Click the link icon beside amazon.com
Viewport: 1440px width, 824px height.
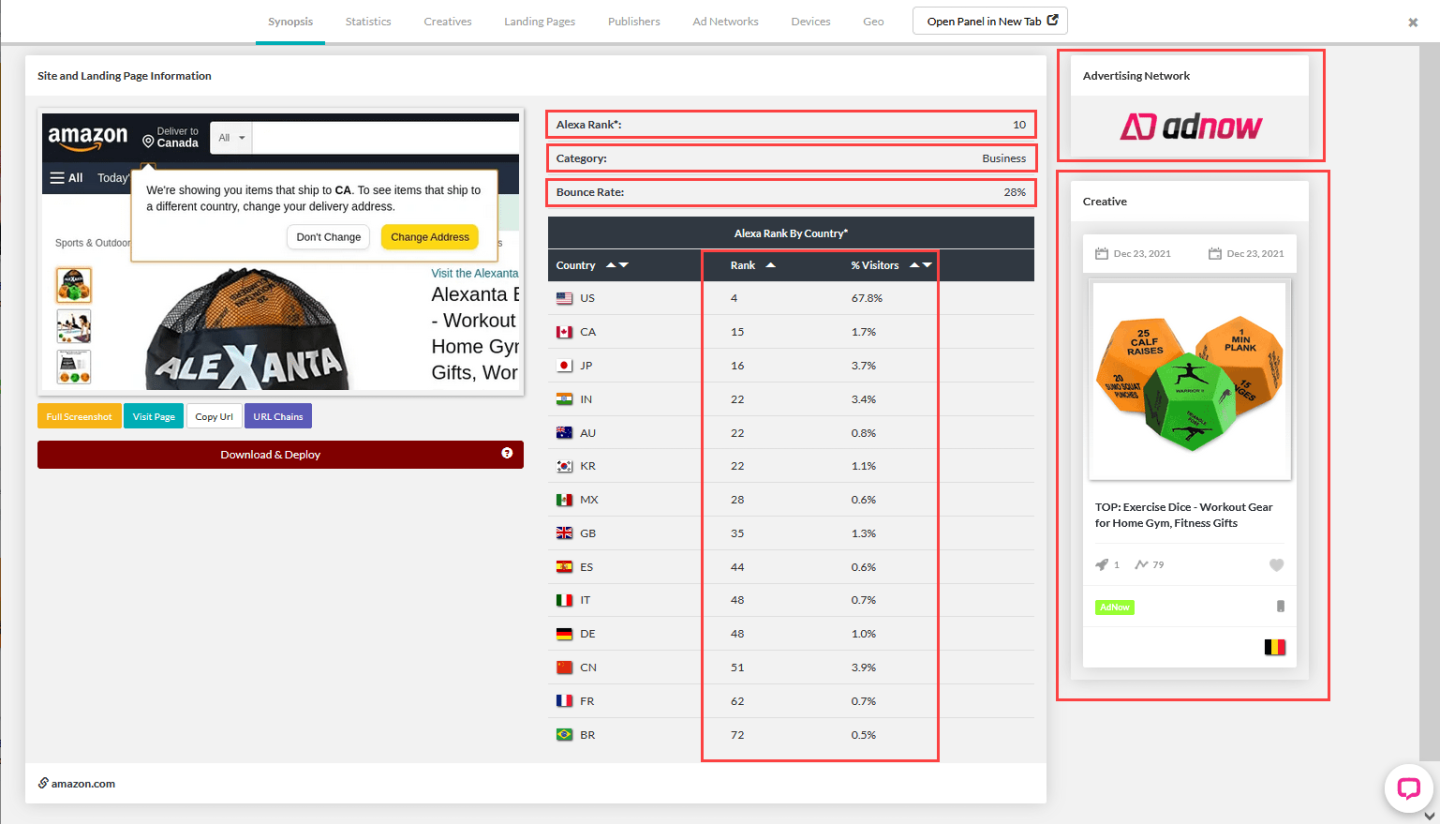tap(44, 783)
